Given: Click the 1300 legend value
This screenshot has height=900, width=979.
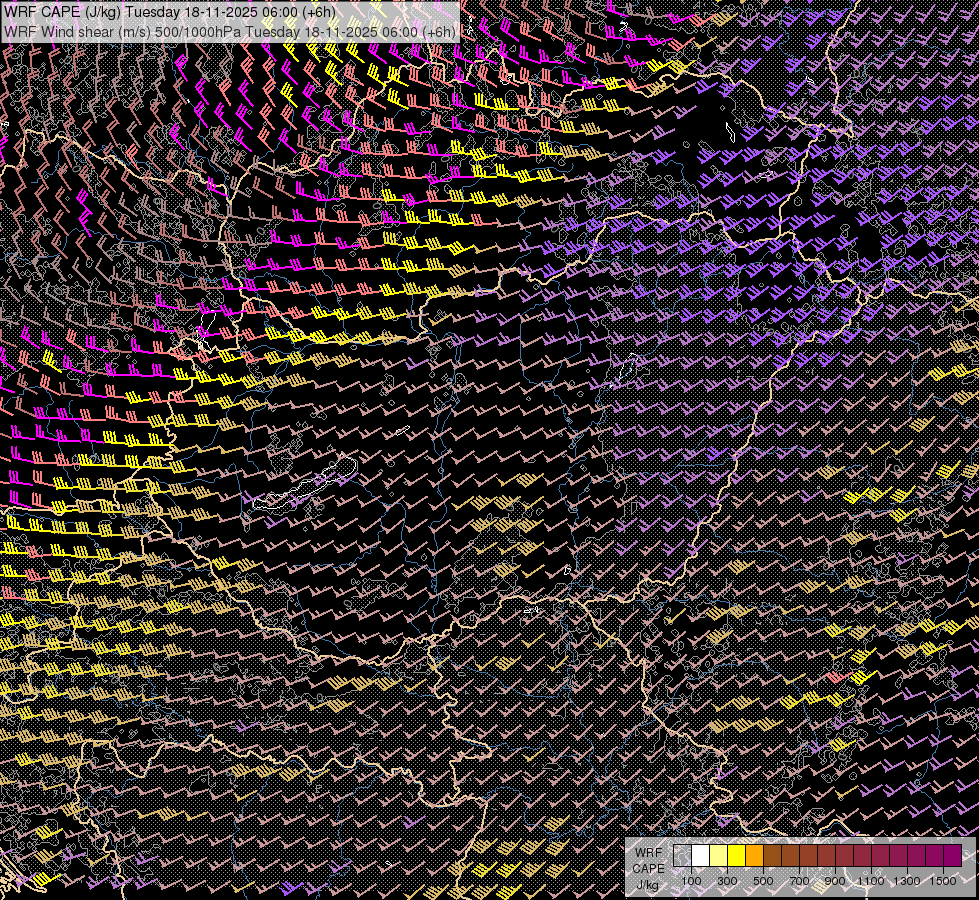Looking at the screenshot, I should pyautogui.click(x=907, y=881).
